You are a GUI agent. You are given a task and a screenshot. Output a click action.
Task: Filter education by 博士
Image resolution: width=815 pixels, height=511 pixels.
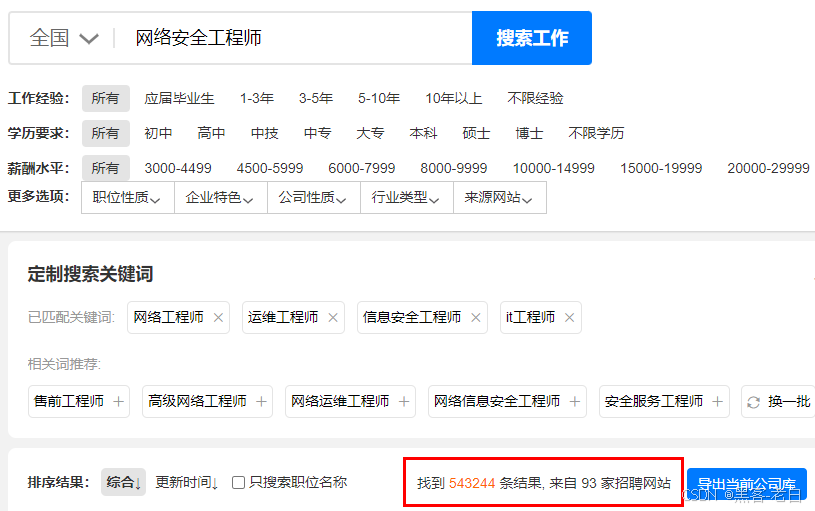(x=529, y=133)
